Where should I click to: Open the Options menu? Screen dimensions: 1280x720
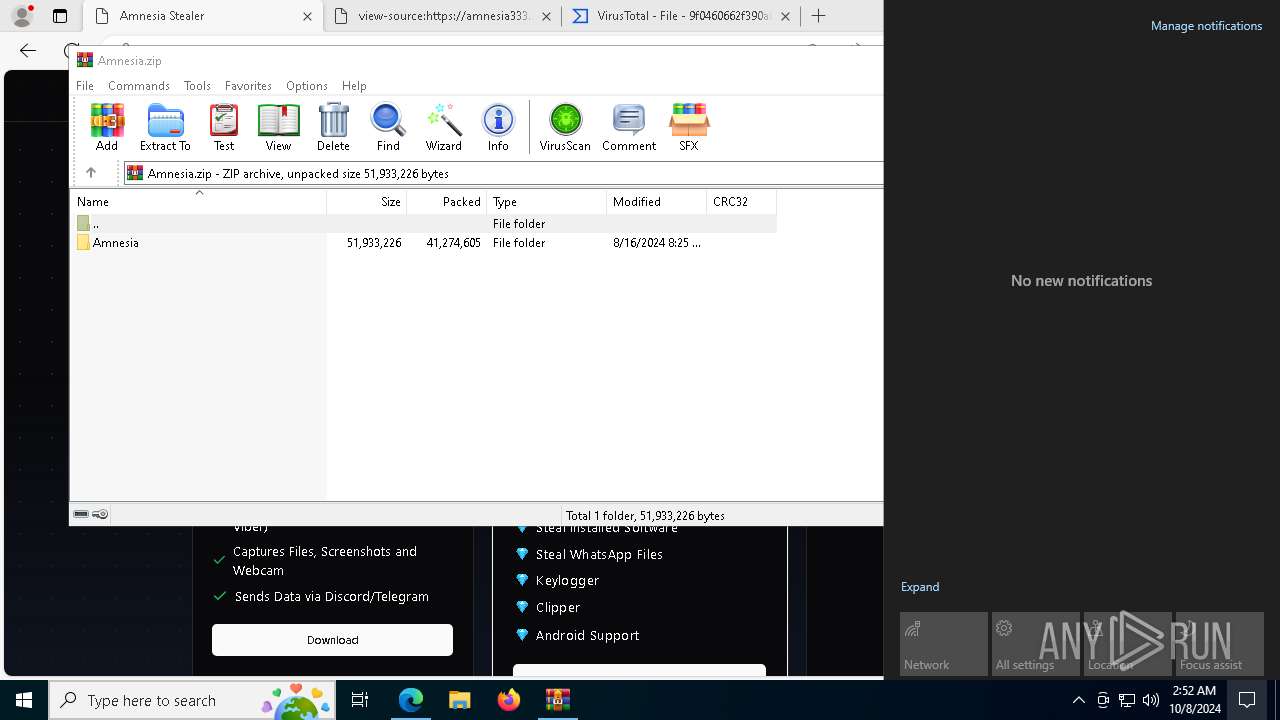click(x=306, y=86)
